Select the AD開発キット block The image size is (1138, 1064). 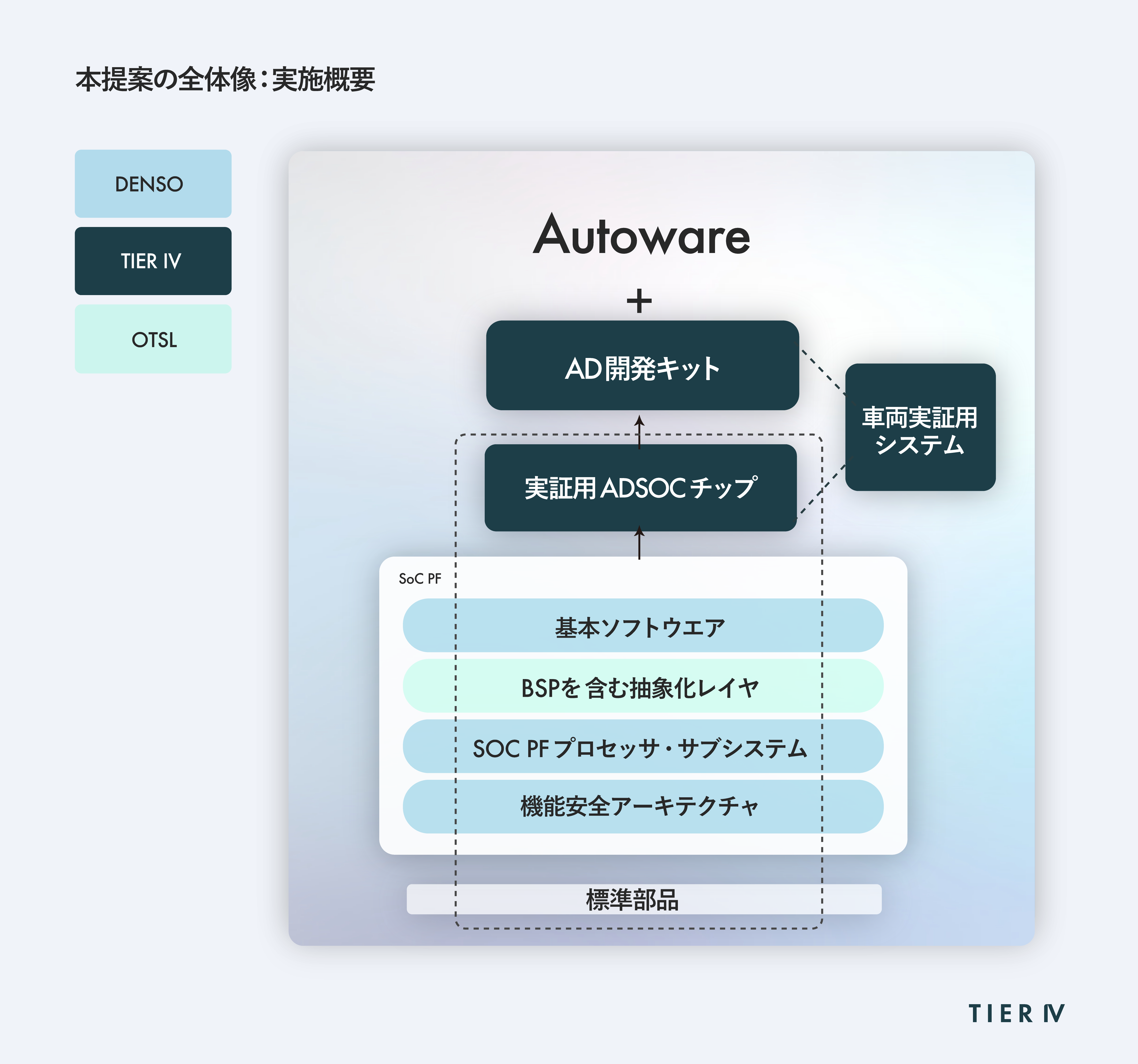coord(642,365)
